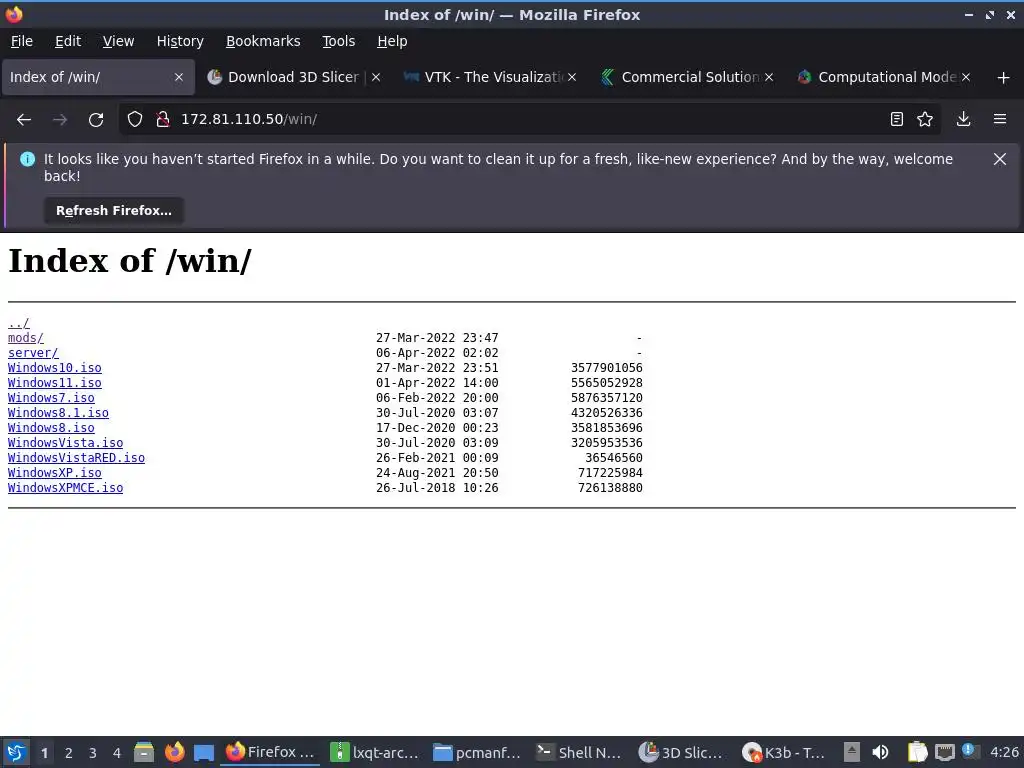Open the tracking protection shield icon
Image resolution: width=1024 pixels, height=768 pixels.
(135, 119)
